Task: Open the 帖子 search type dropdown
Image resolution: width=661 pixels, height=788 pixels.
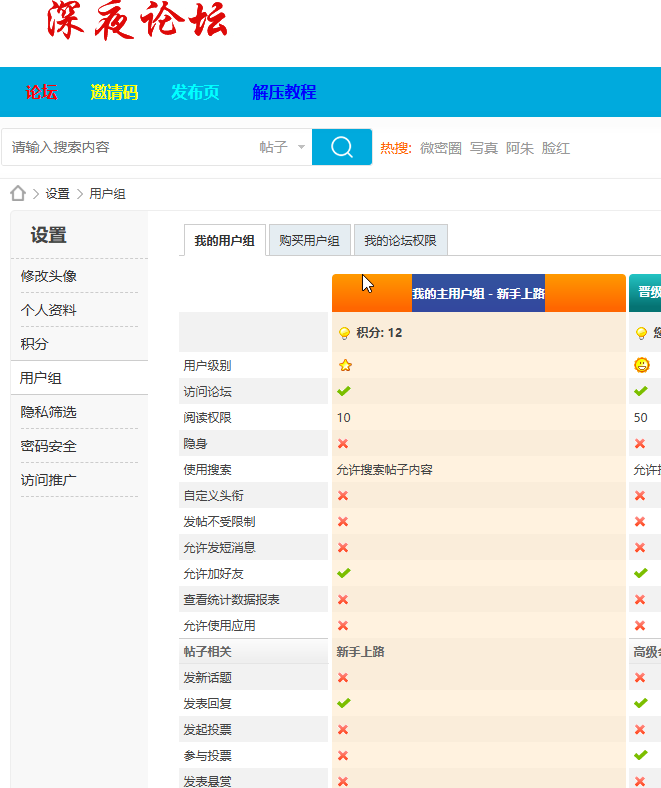Action: pyautogui.click(x=282, y=147)
